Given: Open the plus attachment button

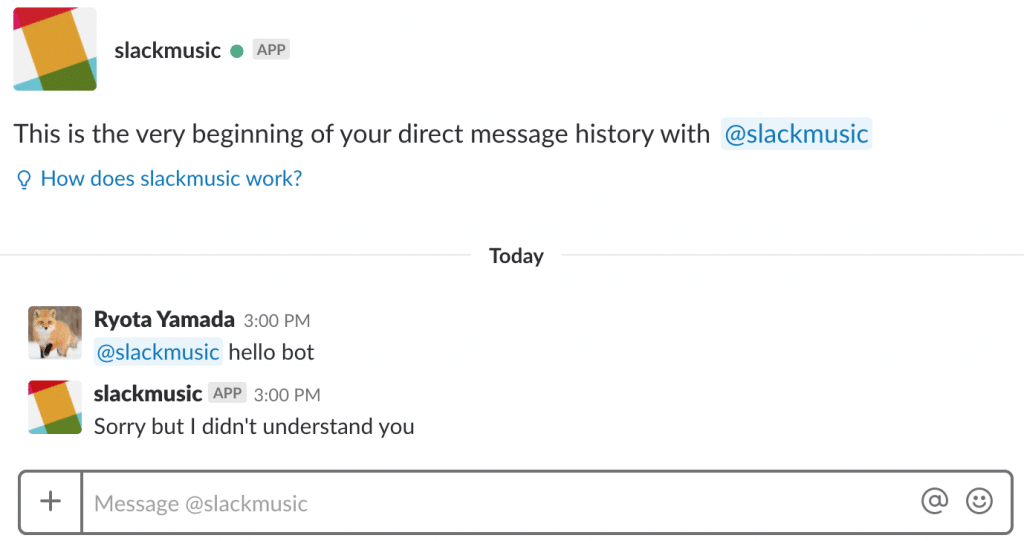Looking at the screenshot, I should tap(50, 502).
